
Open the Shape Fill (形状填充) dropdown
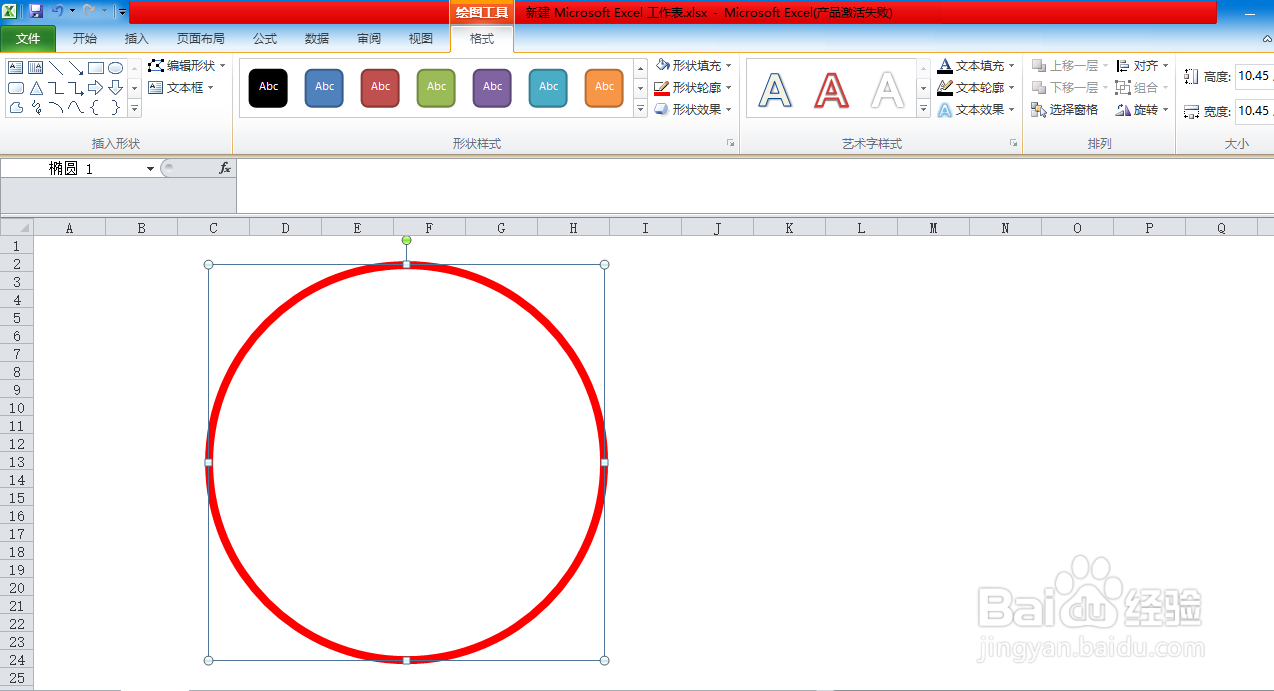(x=694, y=65)
